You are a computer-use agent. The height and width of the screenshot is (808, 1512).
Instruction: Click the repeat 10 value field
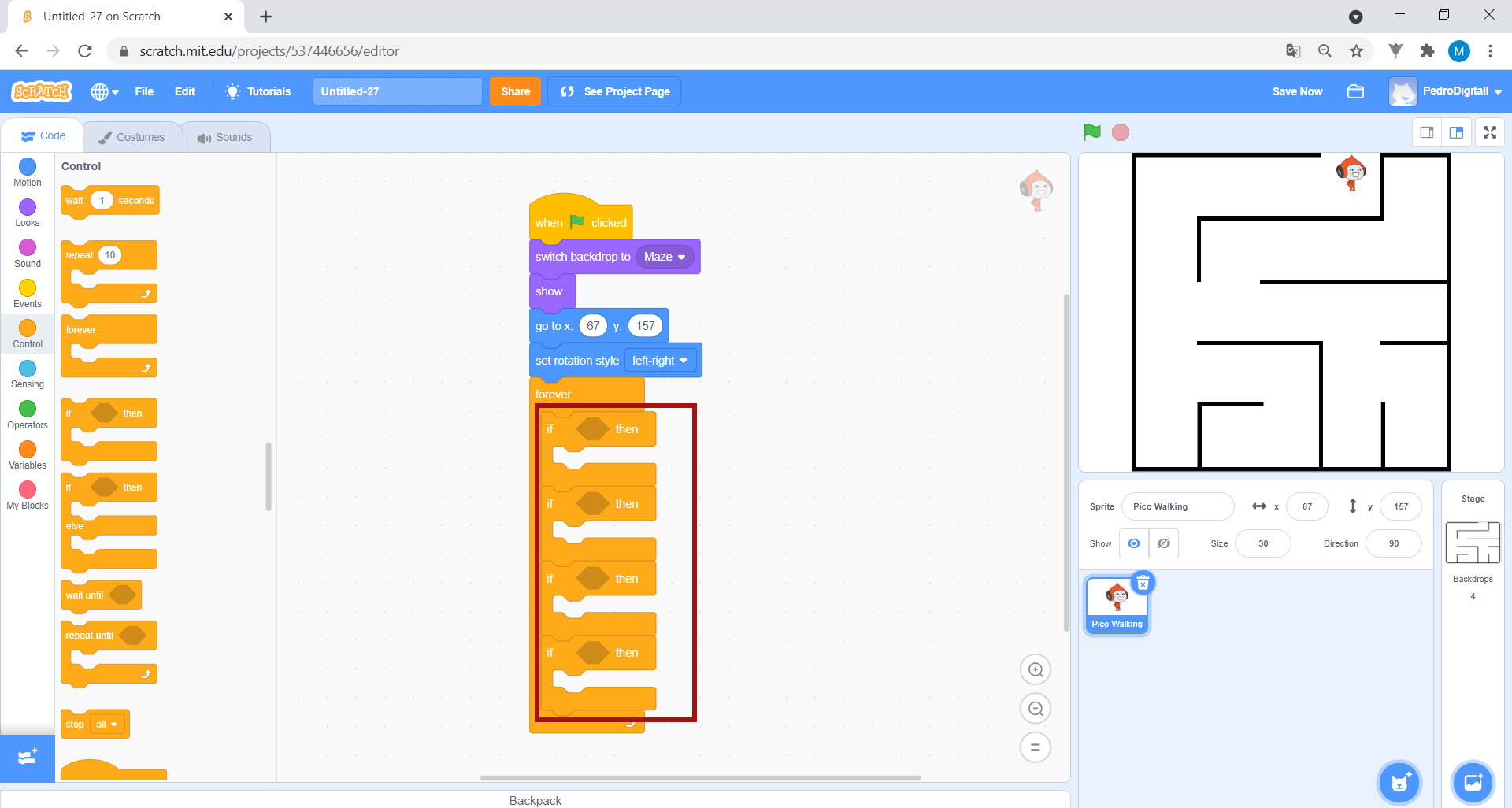pyautogui.click(x=110, y=255)
